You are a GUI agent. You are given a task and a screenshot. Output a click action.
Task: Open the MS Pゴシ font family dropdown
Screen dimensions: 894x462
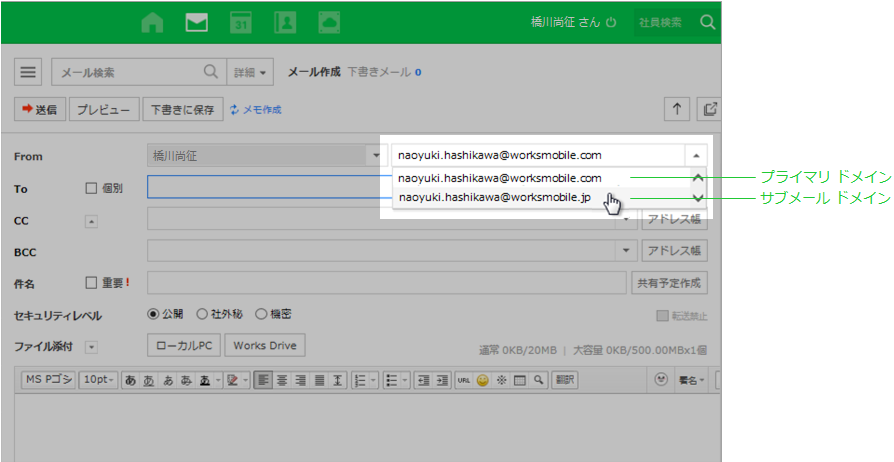[x=49, y=380]
